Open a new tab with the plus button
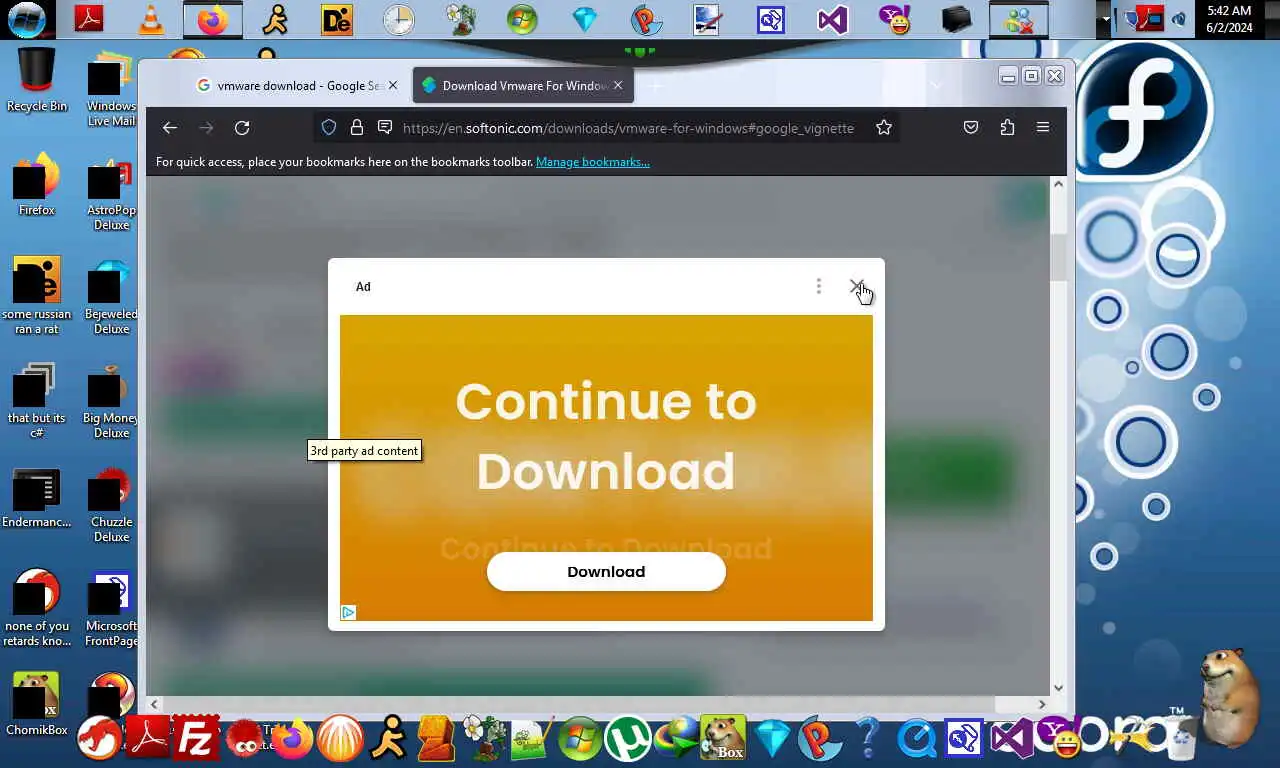This screenshot has height=768, width=1280. coord(655,86)
